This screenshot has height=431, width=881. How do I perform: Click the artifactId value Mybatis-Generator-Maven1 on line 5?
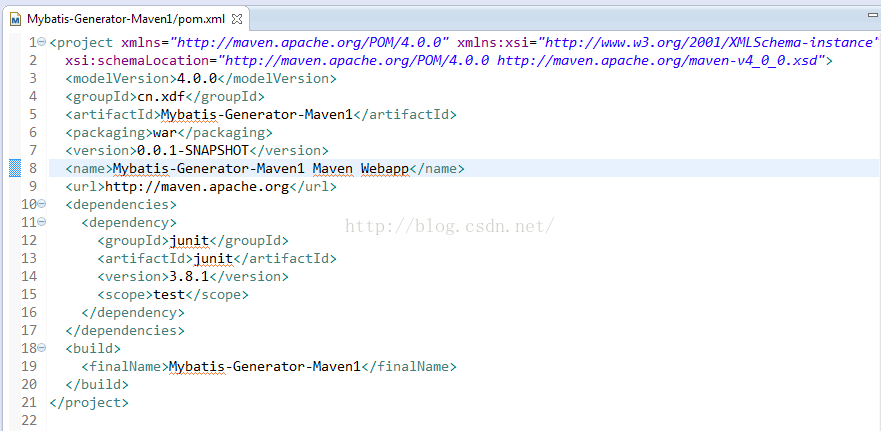tap(257, 114)
